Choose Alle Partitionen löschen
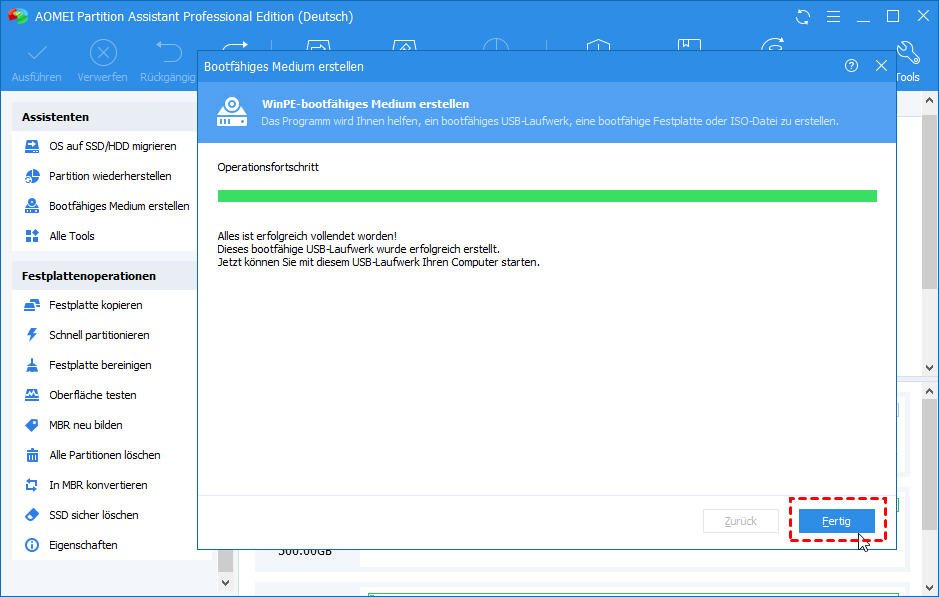The image size is (939, 597). pos(105,455)
